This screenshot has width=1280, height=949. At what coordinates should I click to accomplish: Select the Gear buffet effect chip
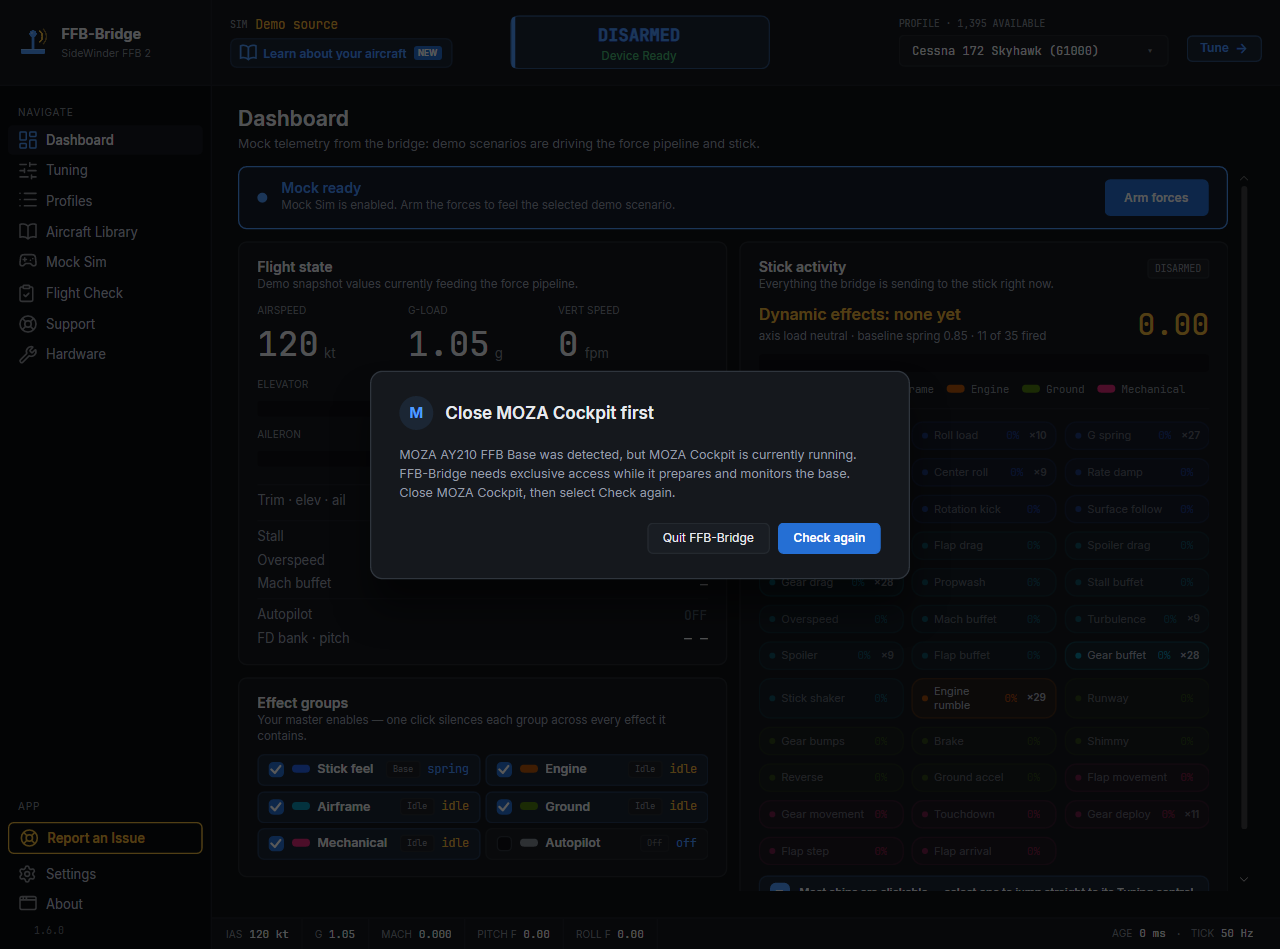tap(1136, 656)
